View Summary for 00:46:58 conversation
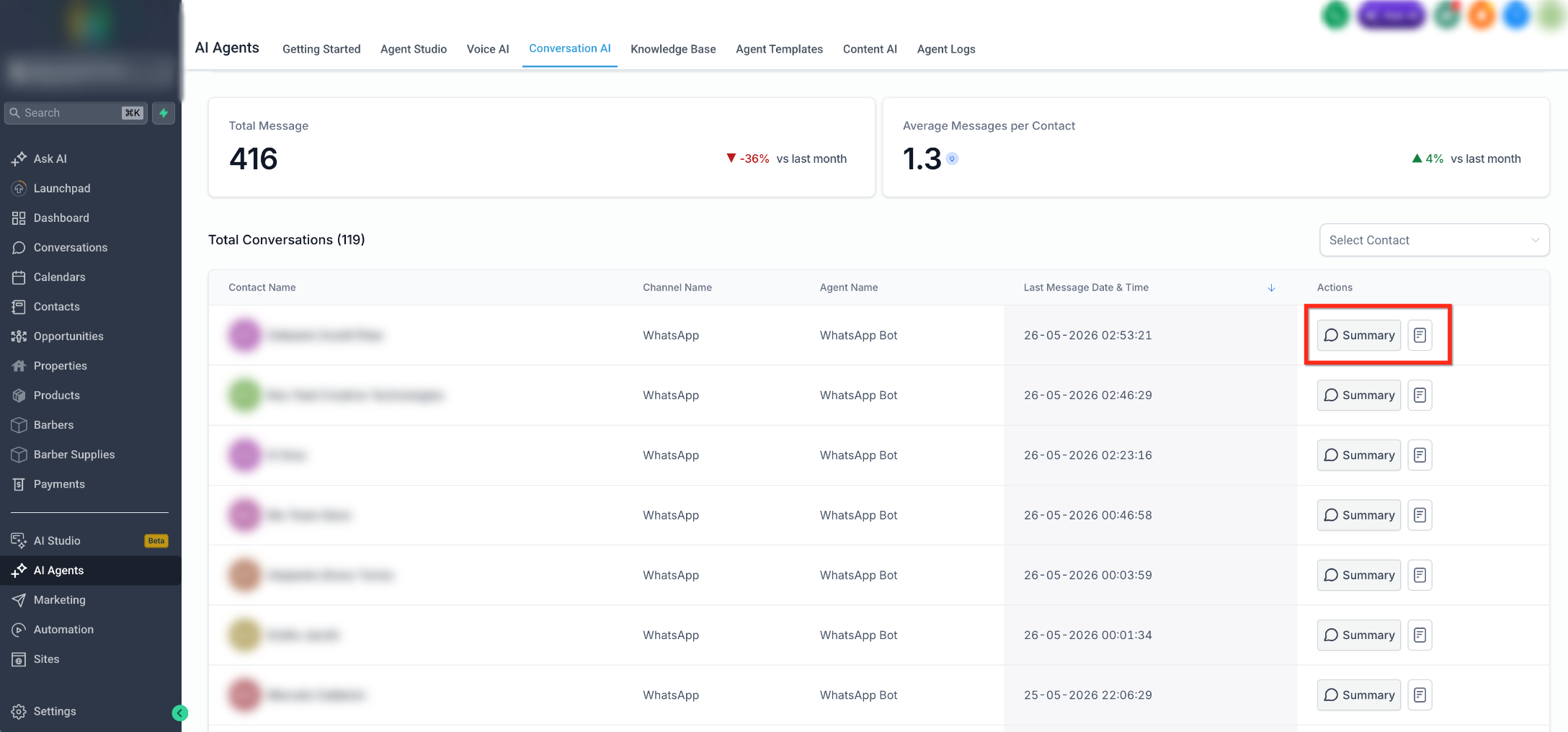This screenshot has width=1568, height=732. pos(1359,515)
